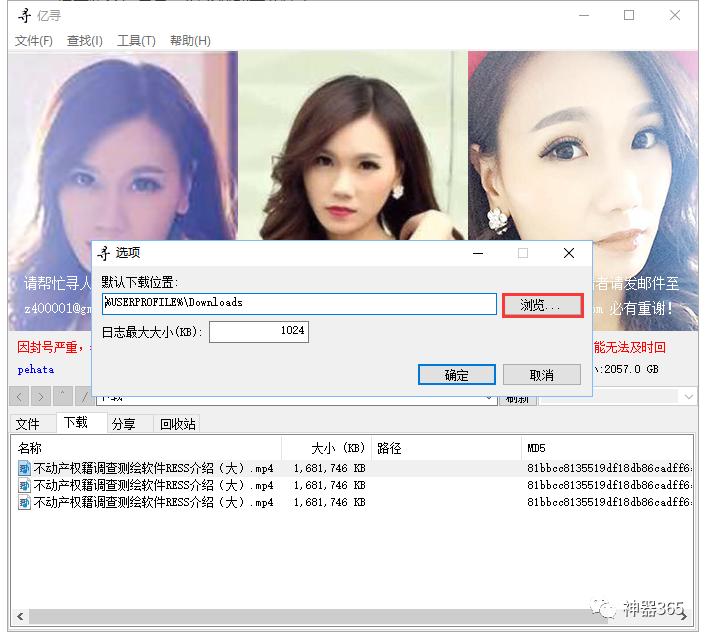Click the file icon of the first mp4 row
The image size is (706, 639).
click(24, 468)
